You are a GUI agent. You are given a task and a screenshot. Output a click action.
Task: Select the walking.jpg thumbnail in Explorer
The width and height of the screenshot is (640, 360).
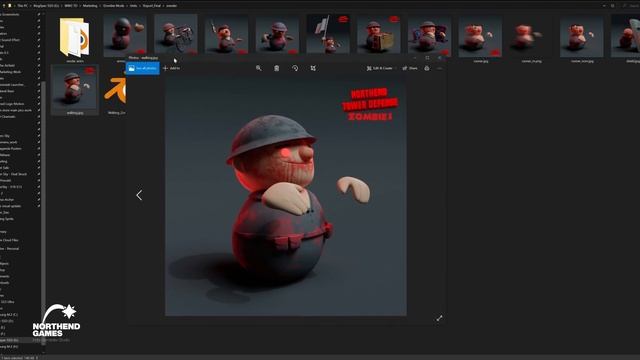75,90
